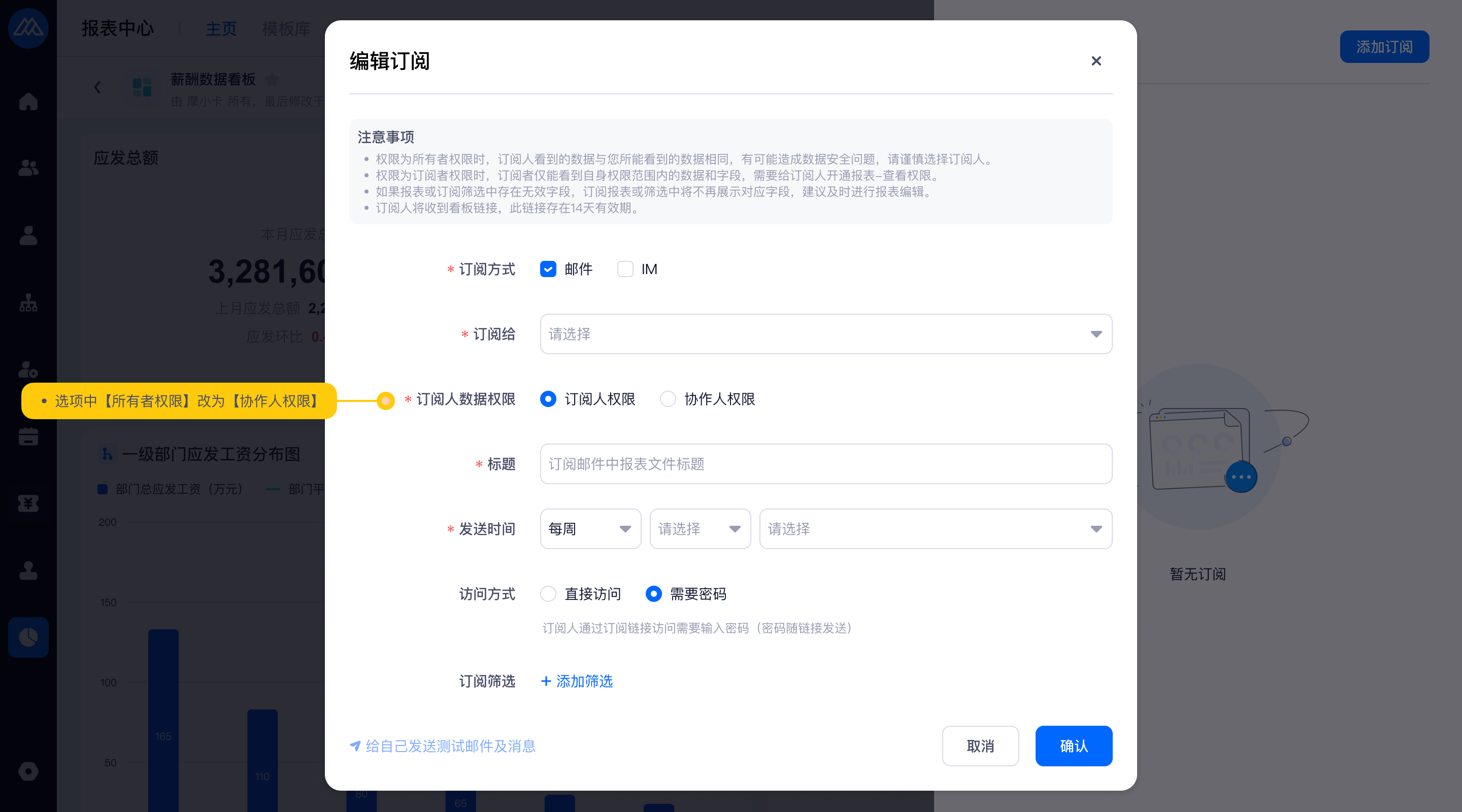Screen dimensions: 1462x812
Task: Select the 订阅人权限 radio option
Action: (x=548, y=399)
